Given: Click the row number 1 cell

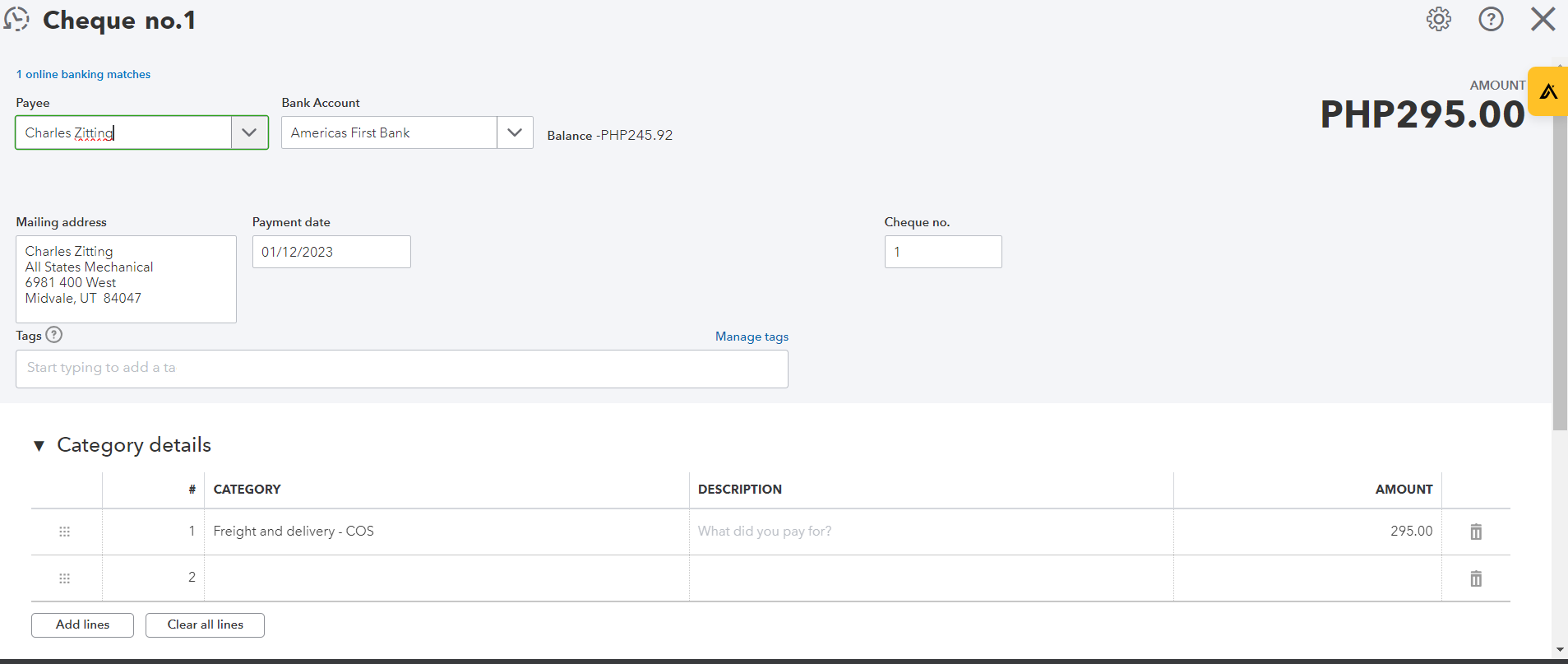Looking at the screenshot, I should [153, 532].
